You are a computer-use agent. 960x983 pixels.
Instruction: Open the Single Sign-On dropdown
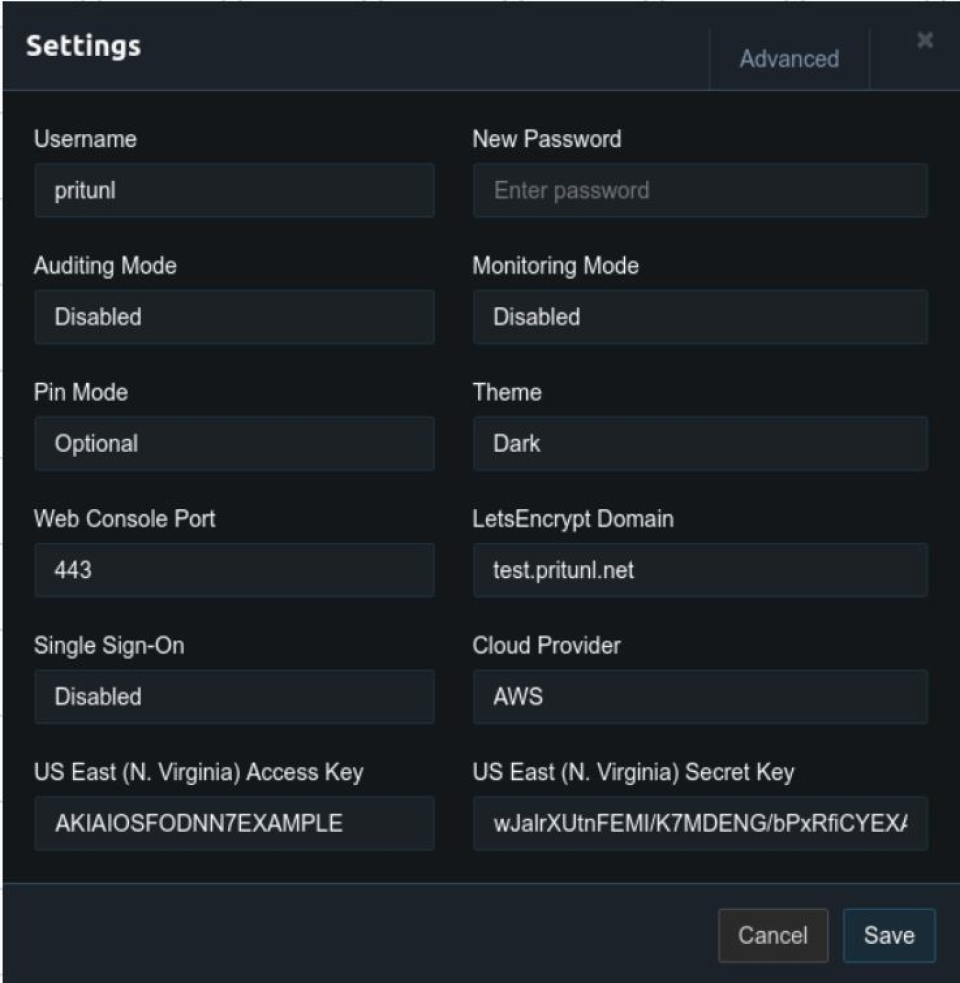(234, 696)
